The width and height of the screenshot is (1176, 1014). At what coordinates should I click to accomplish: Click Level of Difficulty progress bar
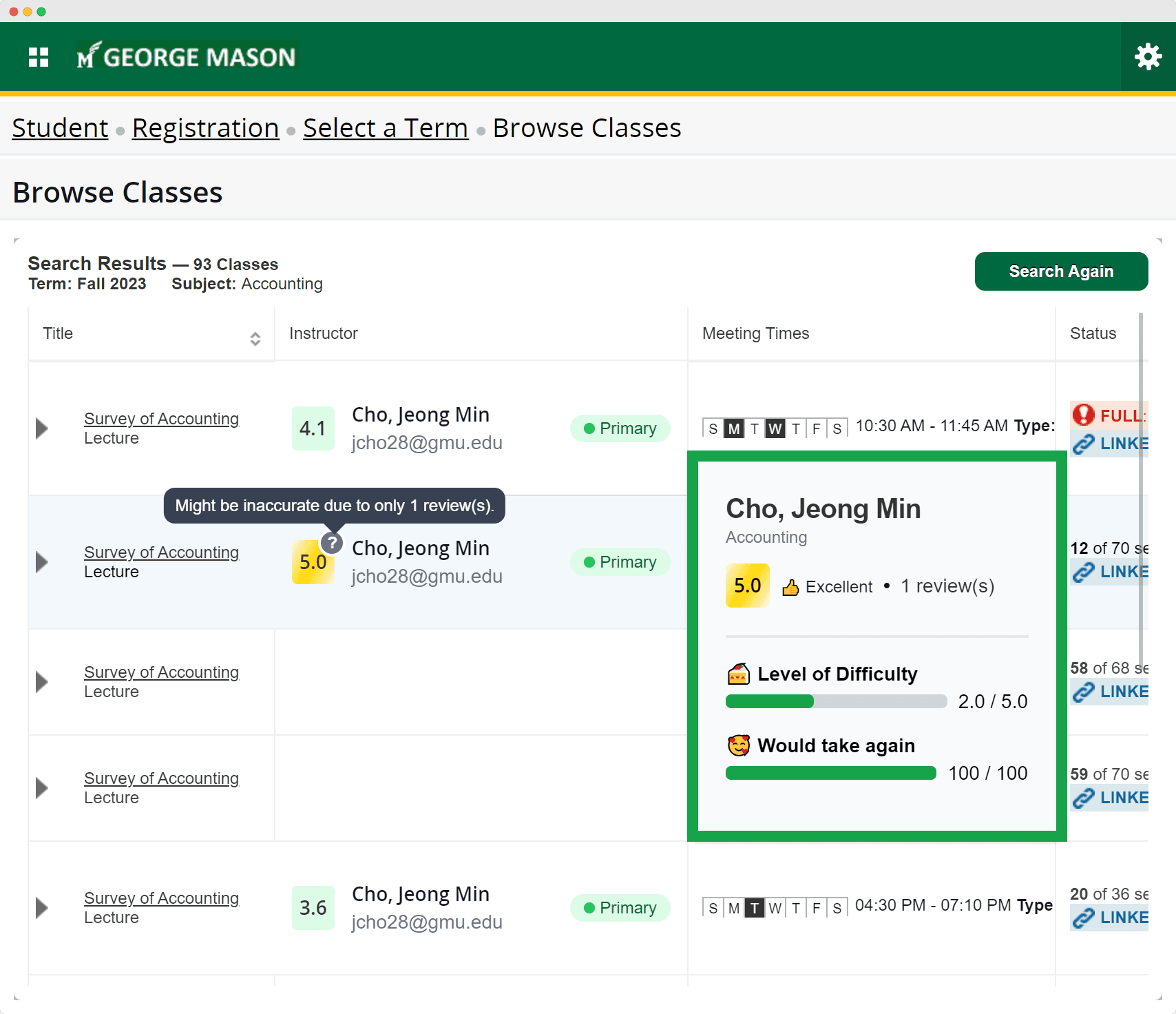(836, 701)
